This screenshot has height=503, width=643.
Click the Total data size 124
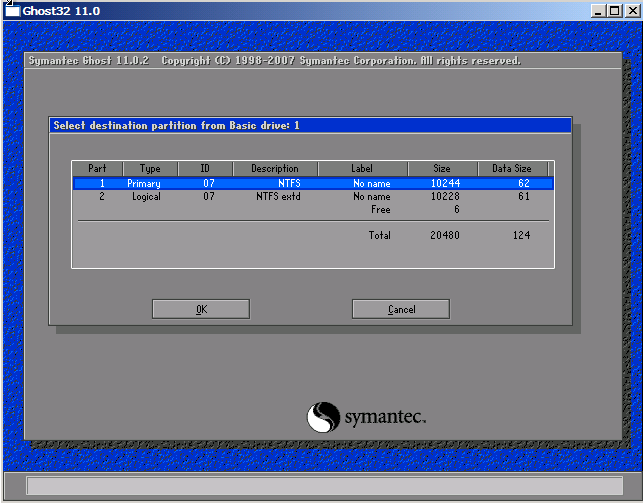[522, 235]
